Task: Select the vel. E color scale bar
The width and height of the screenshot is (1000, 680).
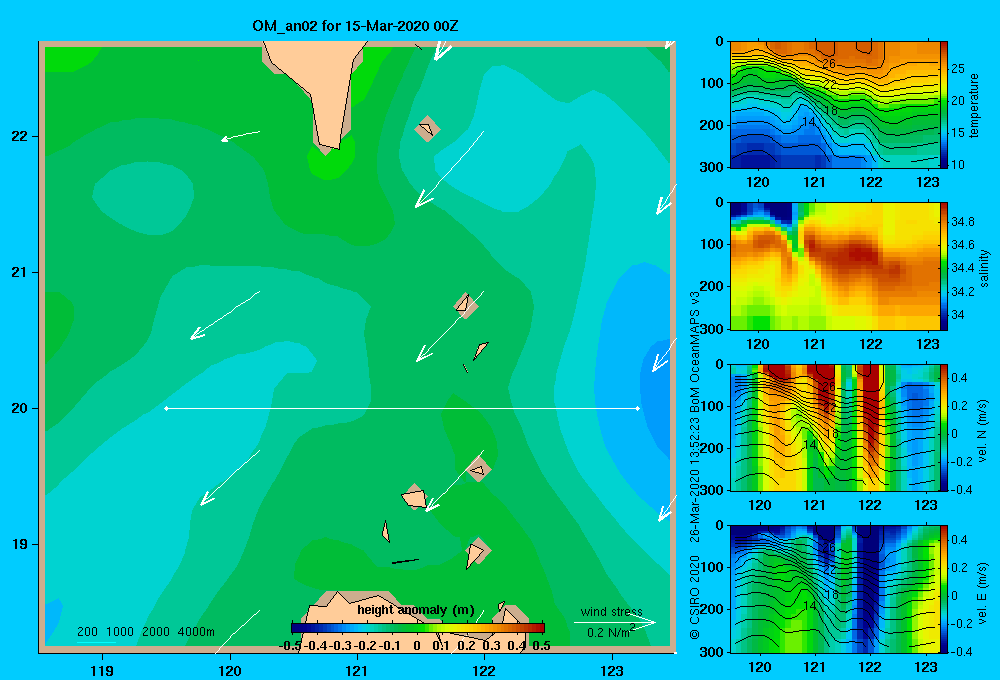Action: click(944, 588)
